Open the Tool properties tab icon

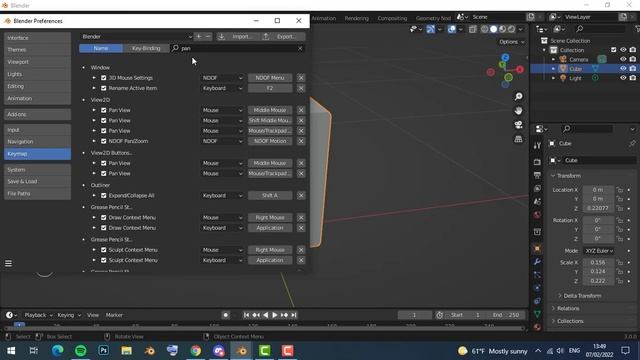(x=537, y=146)
